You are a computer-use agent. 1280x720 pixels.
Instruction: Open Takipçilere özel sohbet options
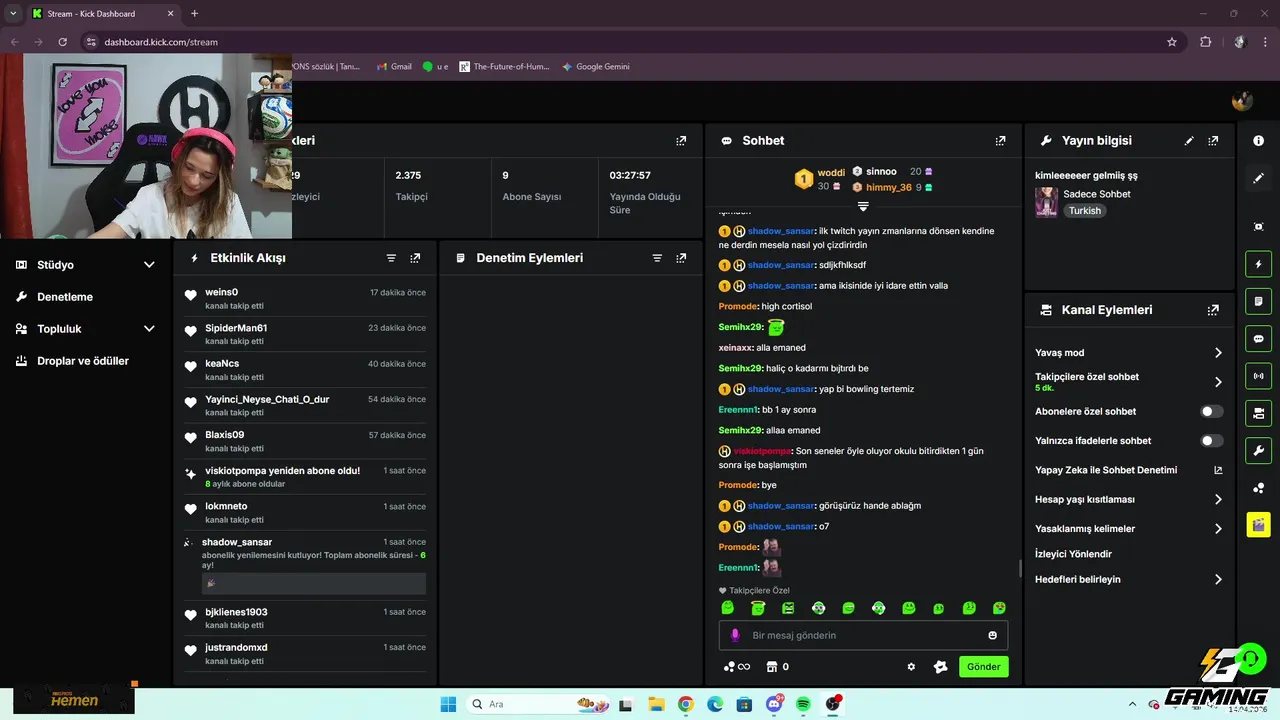point(1218,382)
